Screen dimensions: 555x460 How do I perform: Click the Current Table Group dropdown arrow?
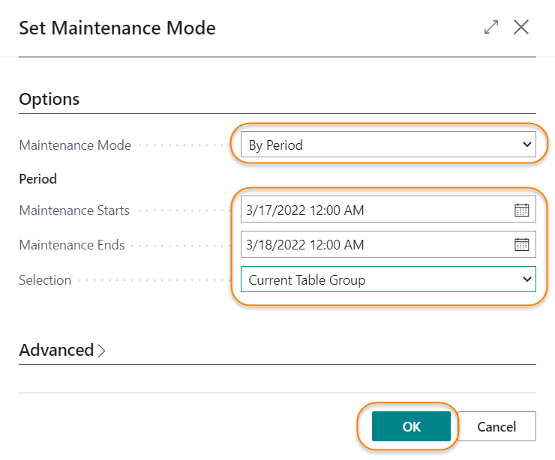527,279
